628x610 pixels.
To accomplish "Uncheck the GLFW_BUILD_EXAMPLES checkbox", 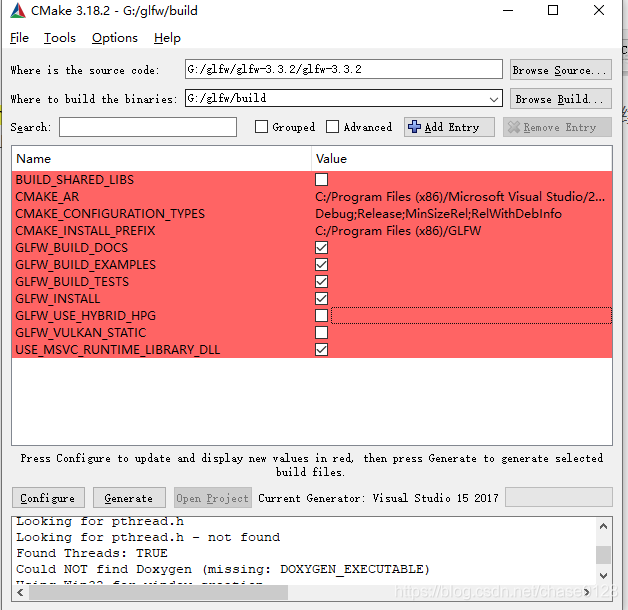I will [321, 264].
